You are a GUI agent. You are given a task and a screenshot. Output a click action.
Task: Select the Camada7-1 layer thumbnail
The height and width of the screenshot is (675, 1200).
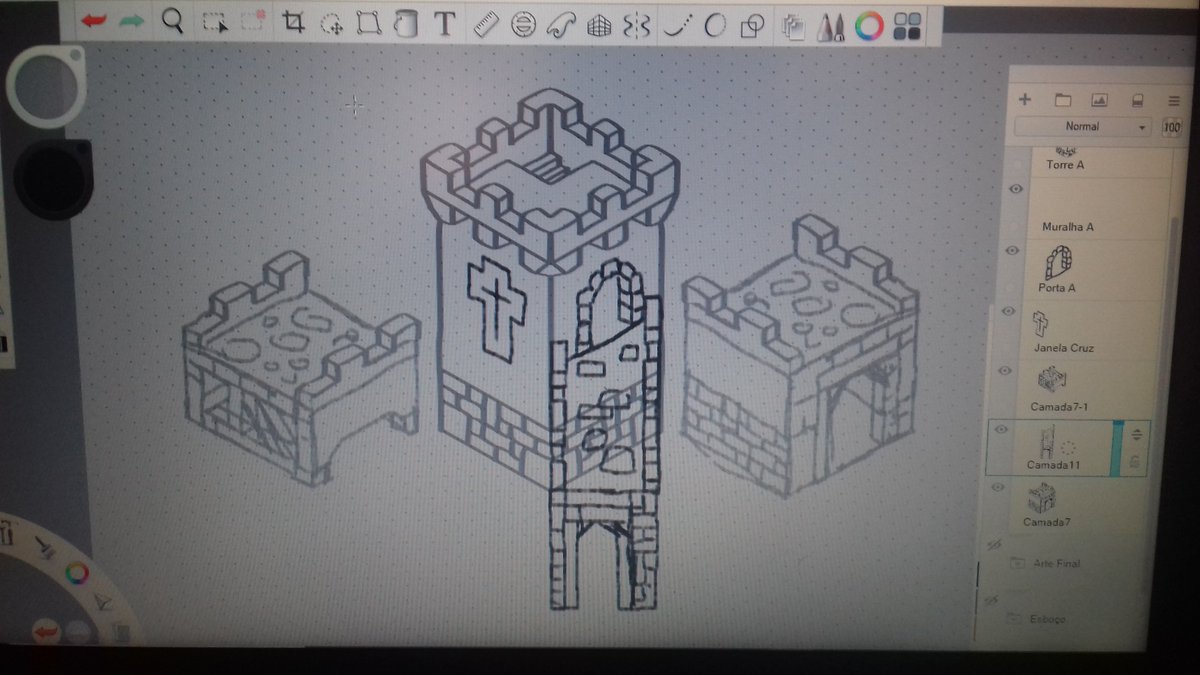point(1050,381)
